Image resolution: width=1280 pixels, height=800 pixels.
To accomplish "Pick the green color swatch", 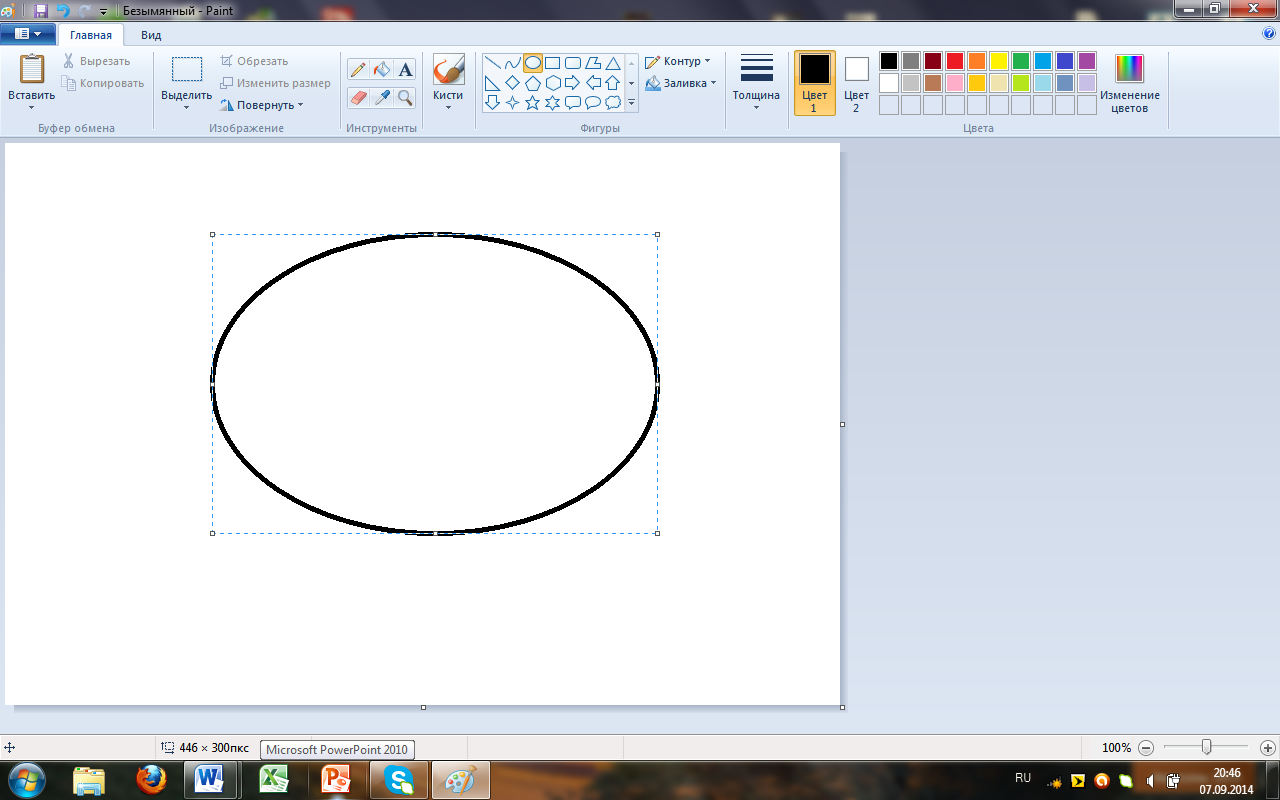I will pyautogui.click(x=1021, y=61).
